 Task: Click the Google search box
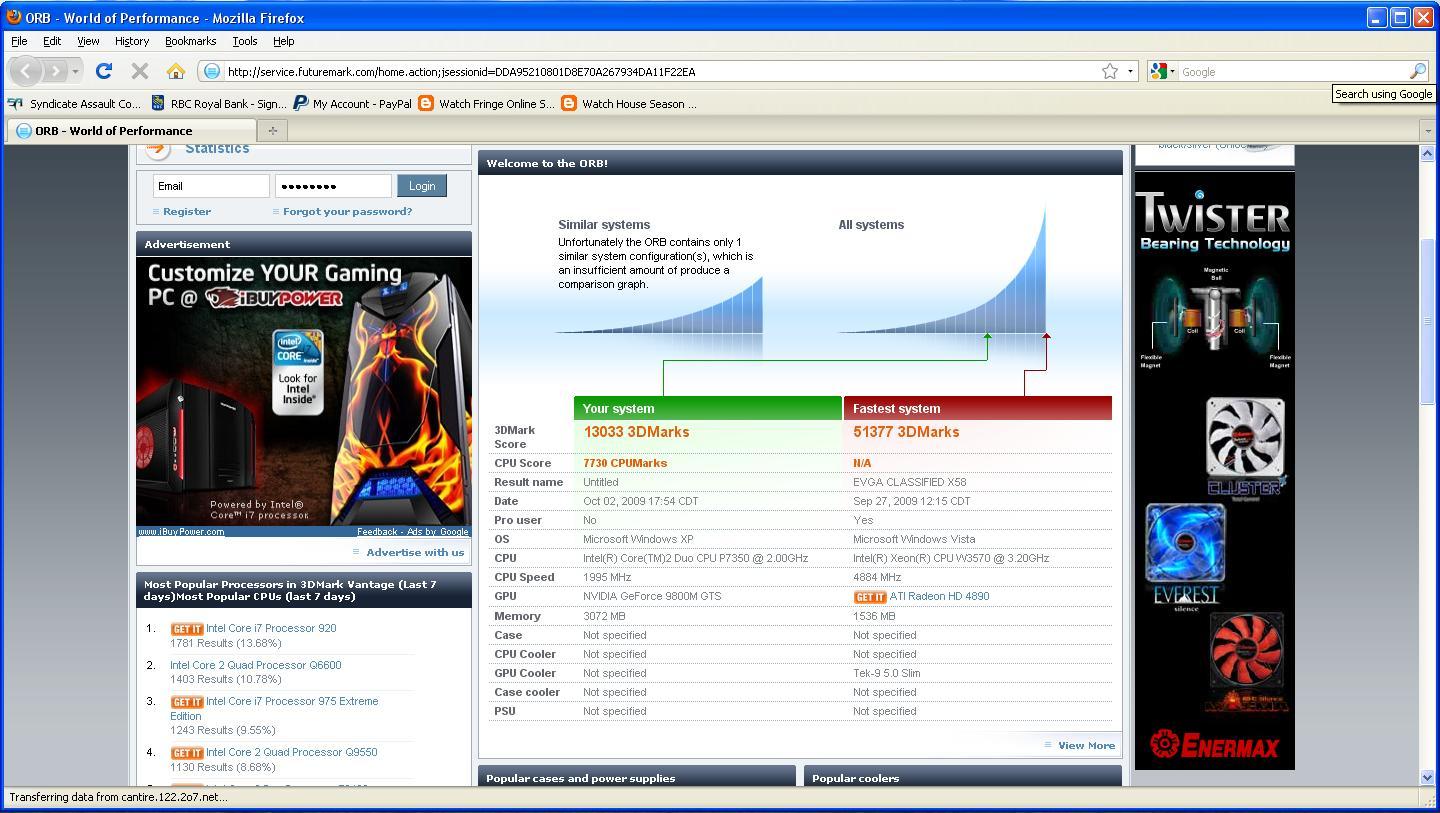click(x=1294, y=71)
